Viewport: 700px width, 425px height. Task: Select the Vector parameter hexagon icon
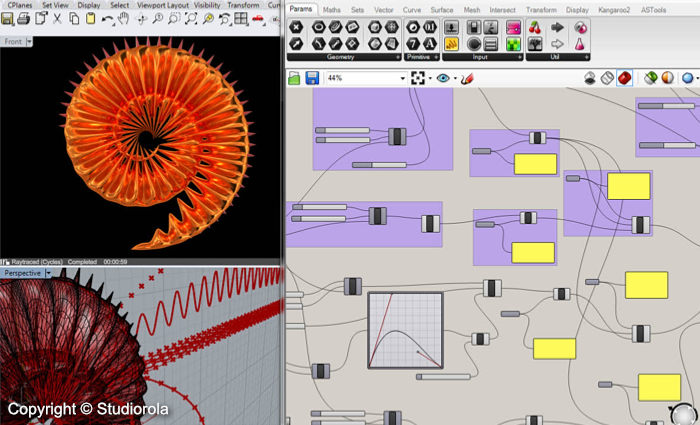coord(296,43)
